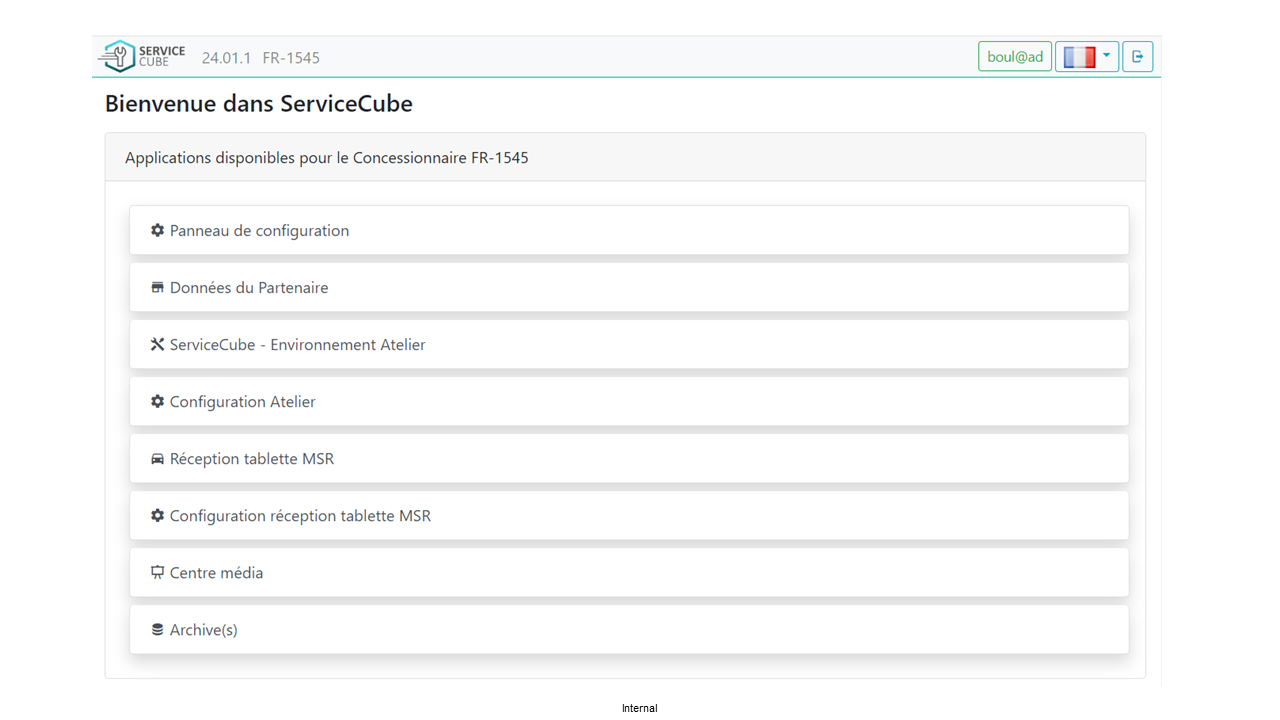1280x720 pixels.
Task: Click heading Bienvenue dans ServiceCube
Action: tap(259, 103)
